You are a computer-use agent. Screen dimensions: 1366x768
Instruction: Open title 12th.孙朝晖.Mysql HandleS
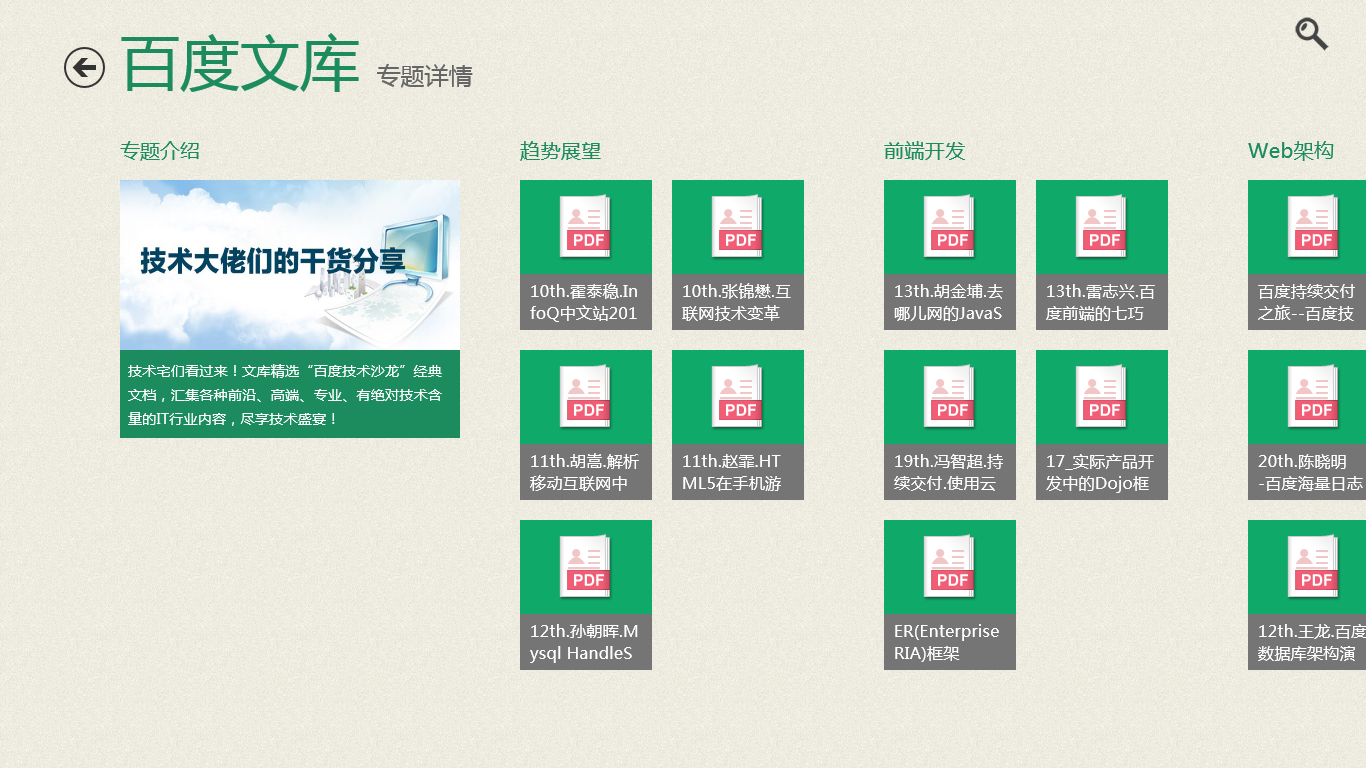tap(586, 642)
